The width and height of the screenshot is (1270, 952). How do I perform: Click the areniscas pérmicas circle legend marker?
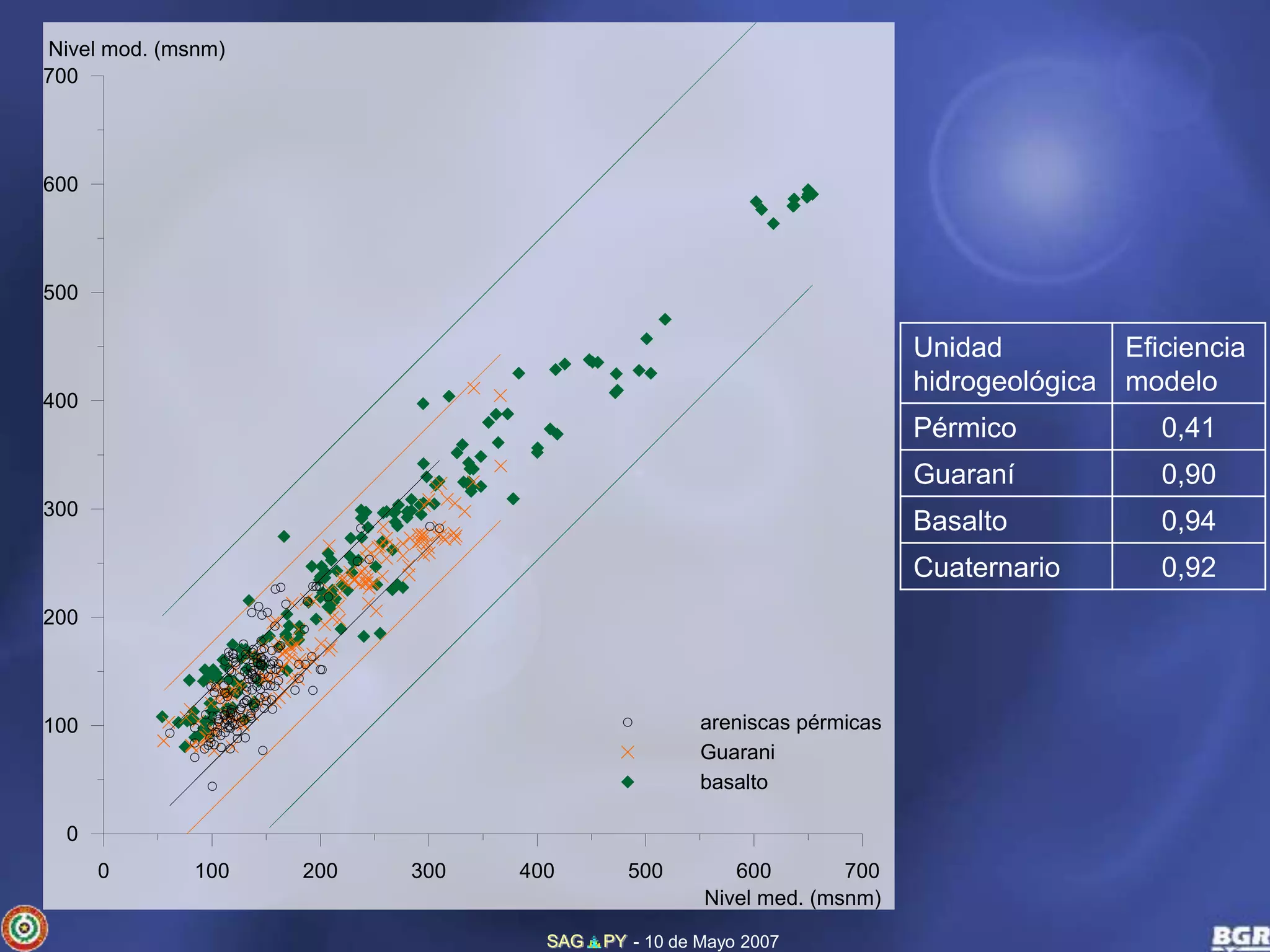(x=628, y=722)
